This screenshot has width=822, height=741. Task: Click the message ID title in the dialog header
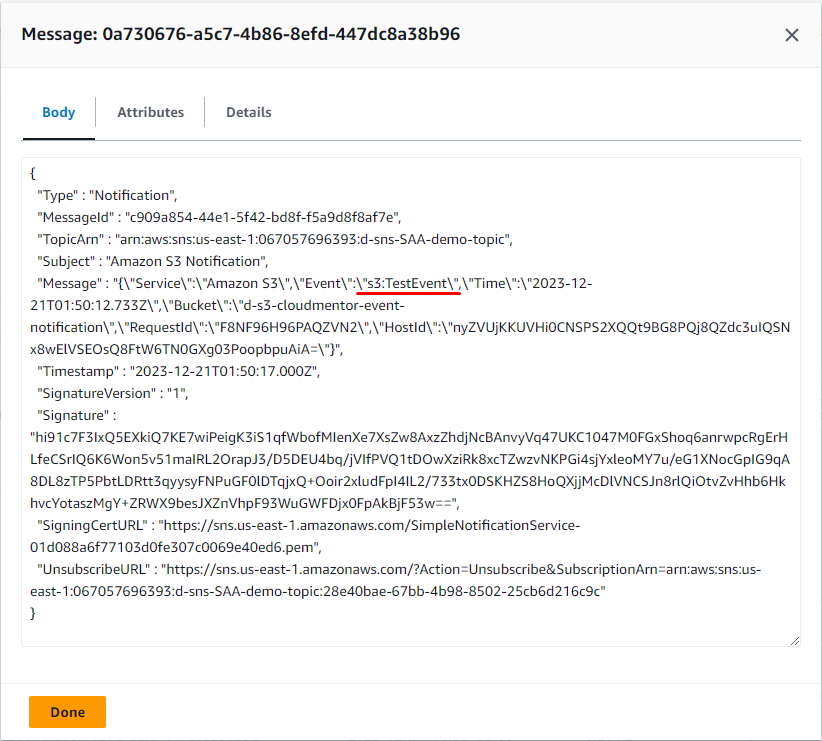240,35
